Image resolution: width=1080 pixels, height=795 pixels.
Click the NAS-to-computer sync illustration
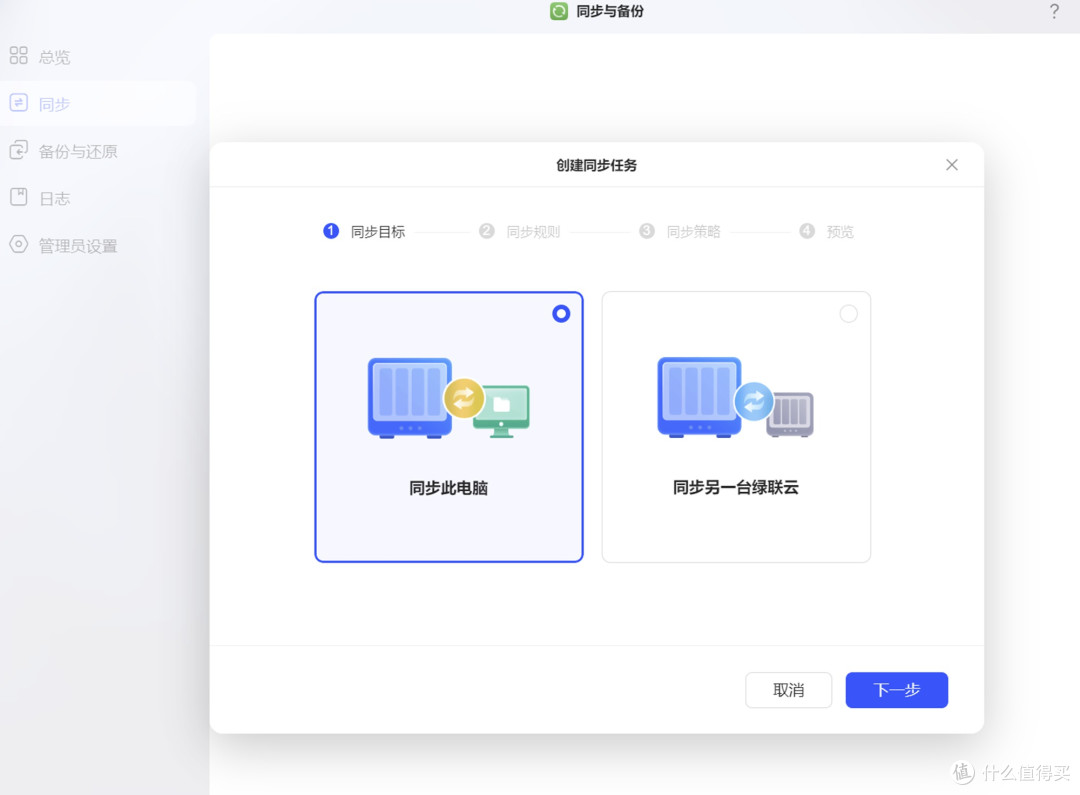coord(448,398)
